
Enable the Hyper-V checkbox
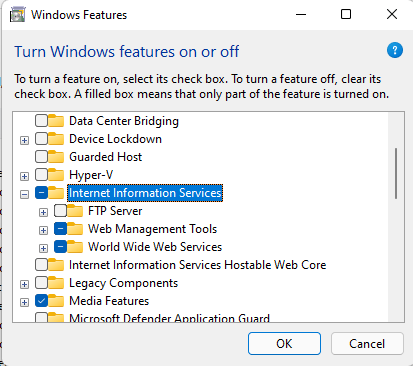tap(41, 175)
